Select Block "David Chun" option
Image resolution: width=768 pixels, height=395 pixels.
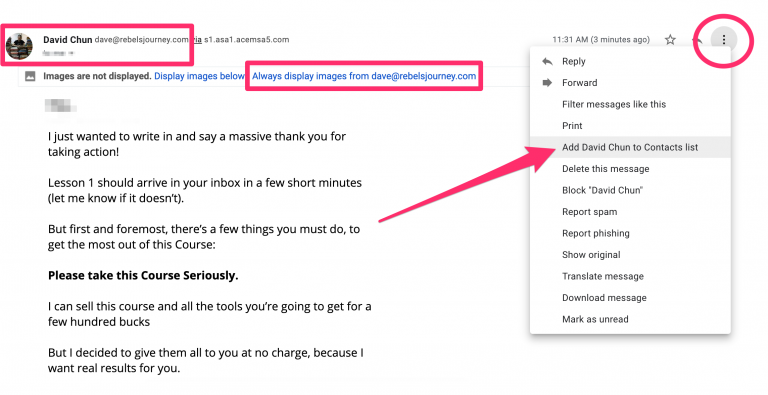[630, 191]
